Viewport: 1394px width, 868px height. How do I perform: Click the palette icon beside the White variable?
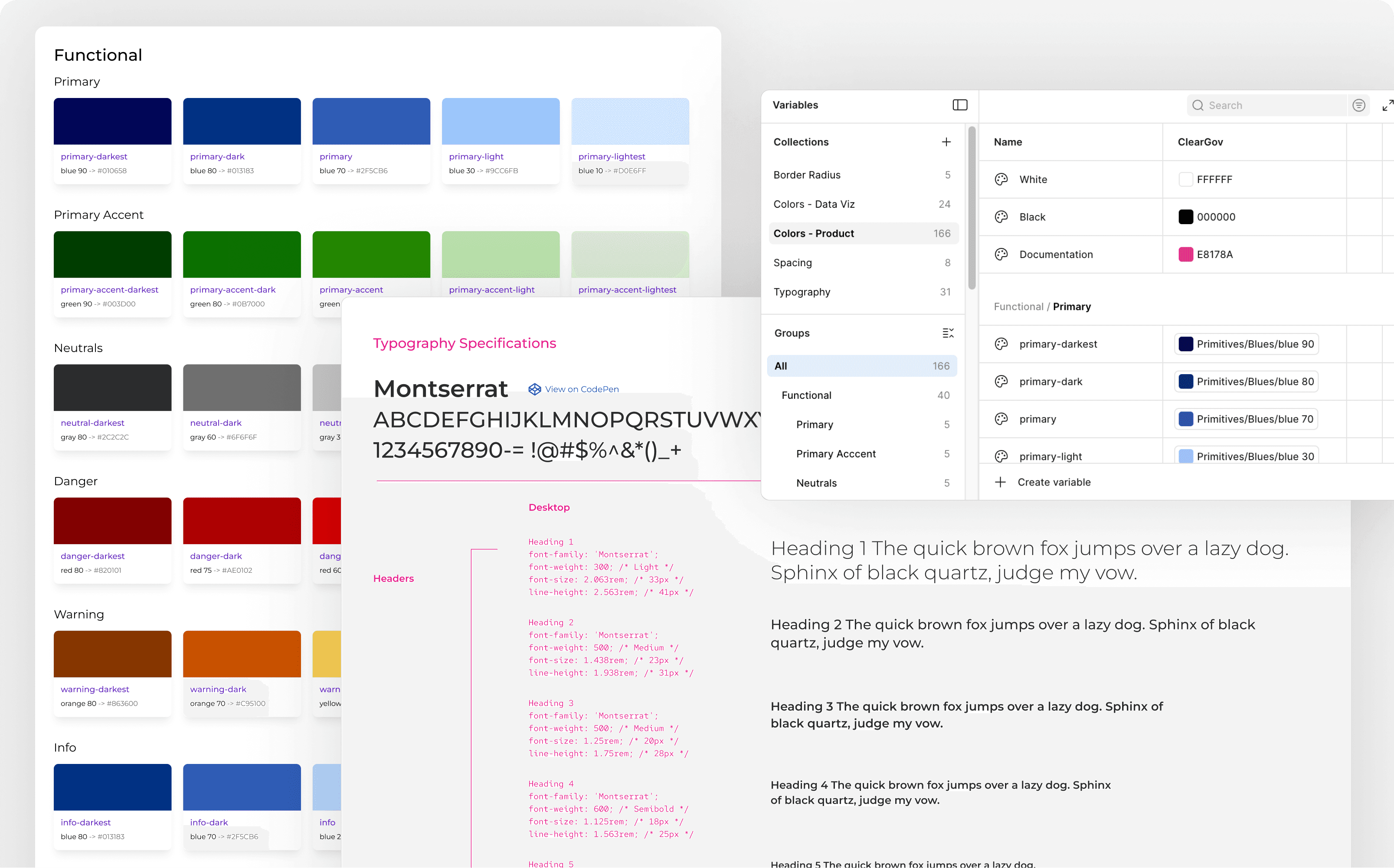(x=1001, y=179)
